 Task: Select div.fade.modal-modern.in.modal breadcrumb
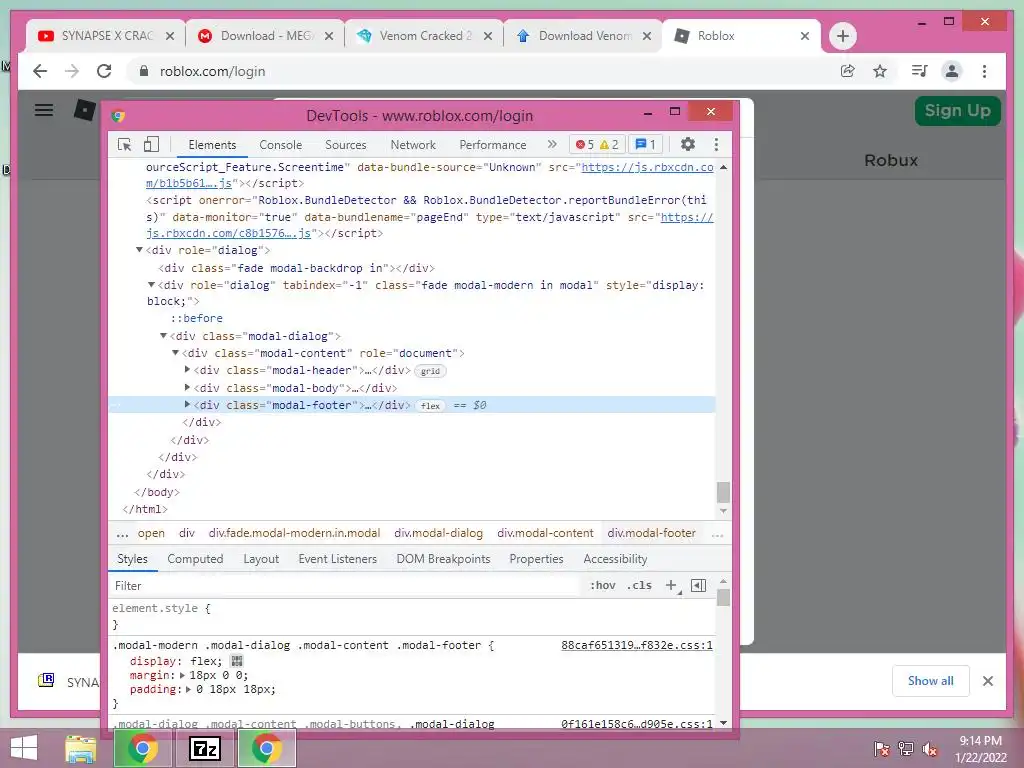[x=295, y=533]
